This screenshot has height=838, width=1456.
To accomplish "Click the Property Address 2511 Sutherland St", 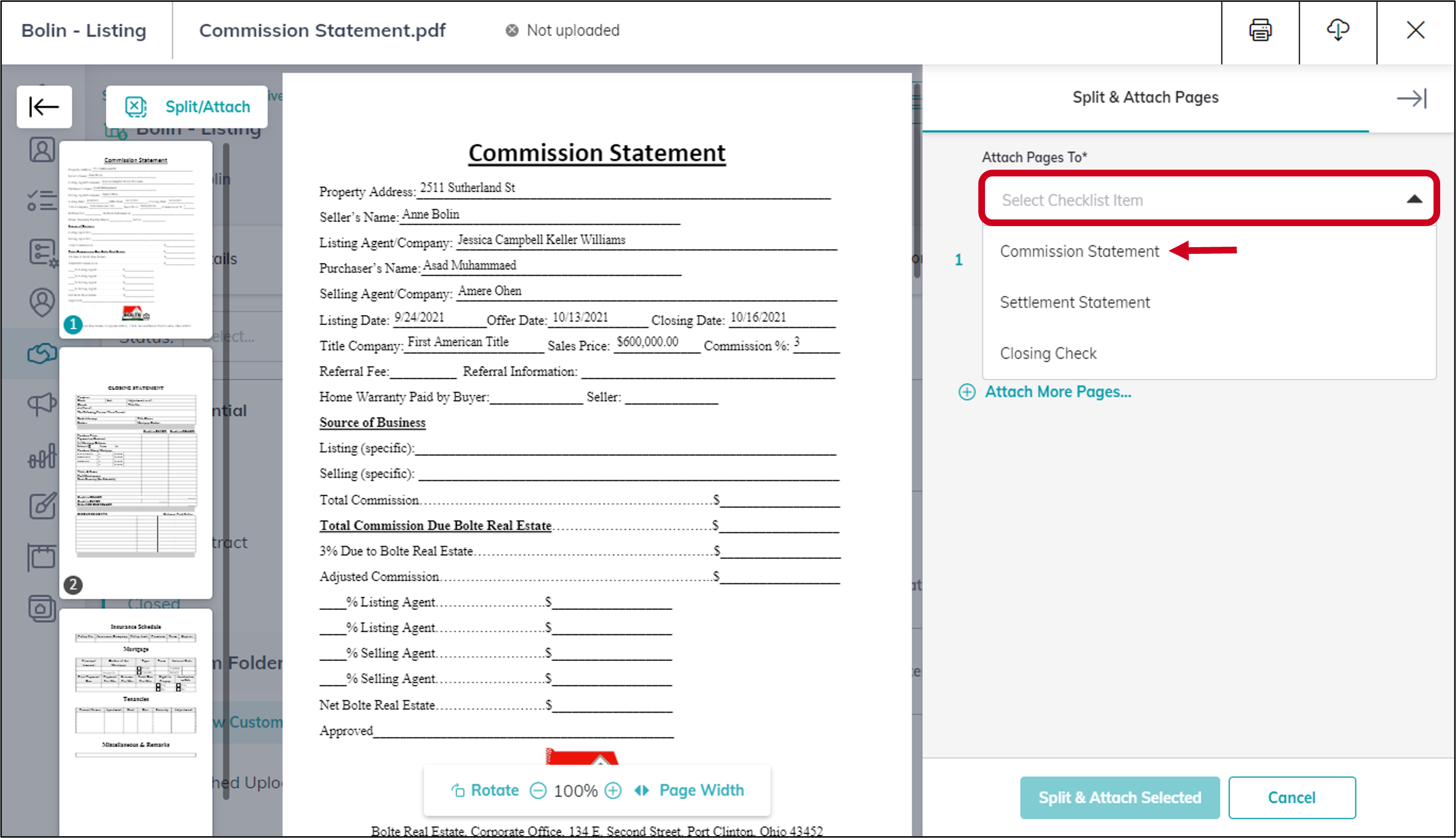I will [467, 187].
